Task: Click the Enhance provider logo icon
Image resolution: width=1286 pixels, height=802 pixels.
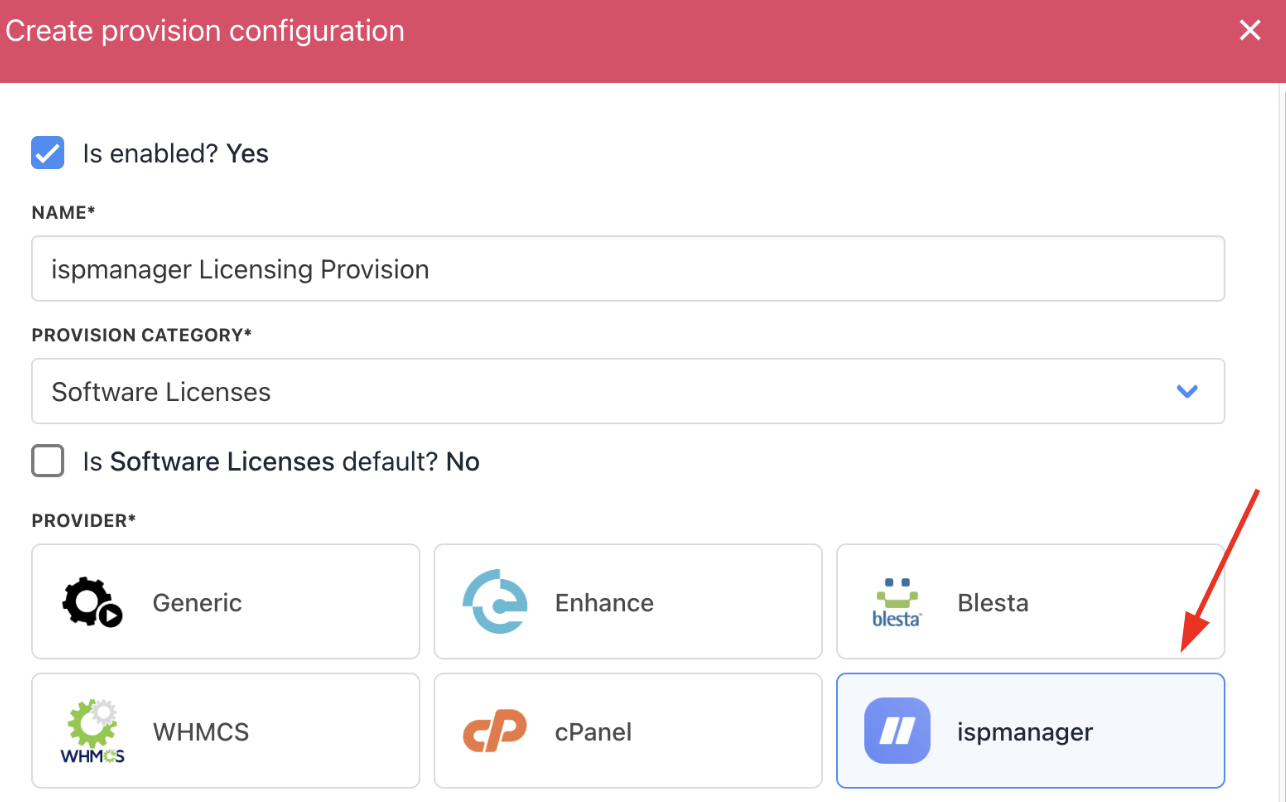Action: [x=494, y=602]
